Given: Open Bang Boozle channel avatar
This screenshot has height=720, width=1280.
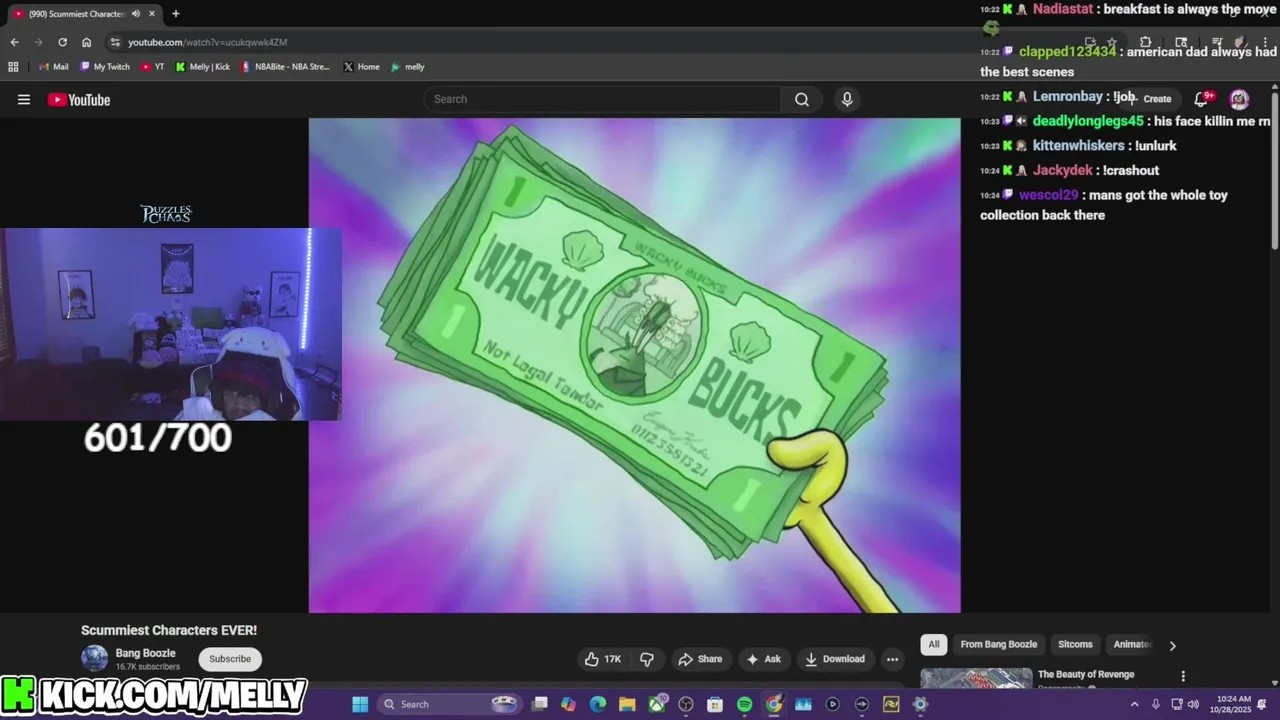Looking at the screenshot, I should coord(95,658).
